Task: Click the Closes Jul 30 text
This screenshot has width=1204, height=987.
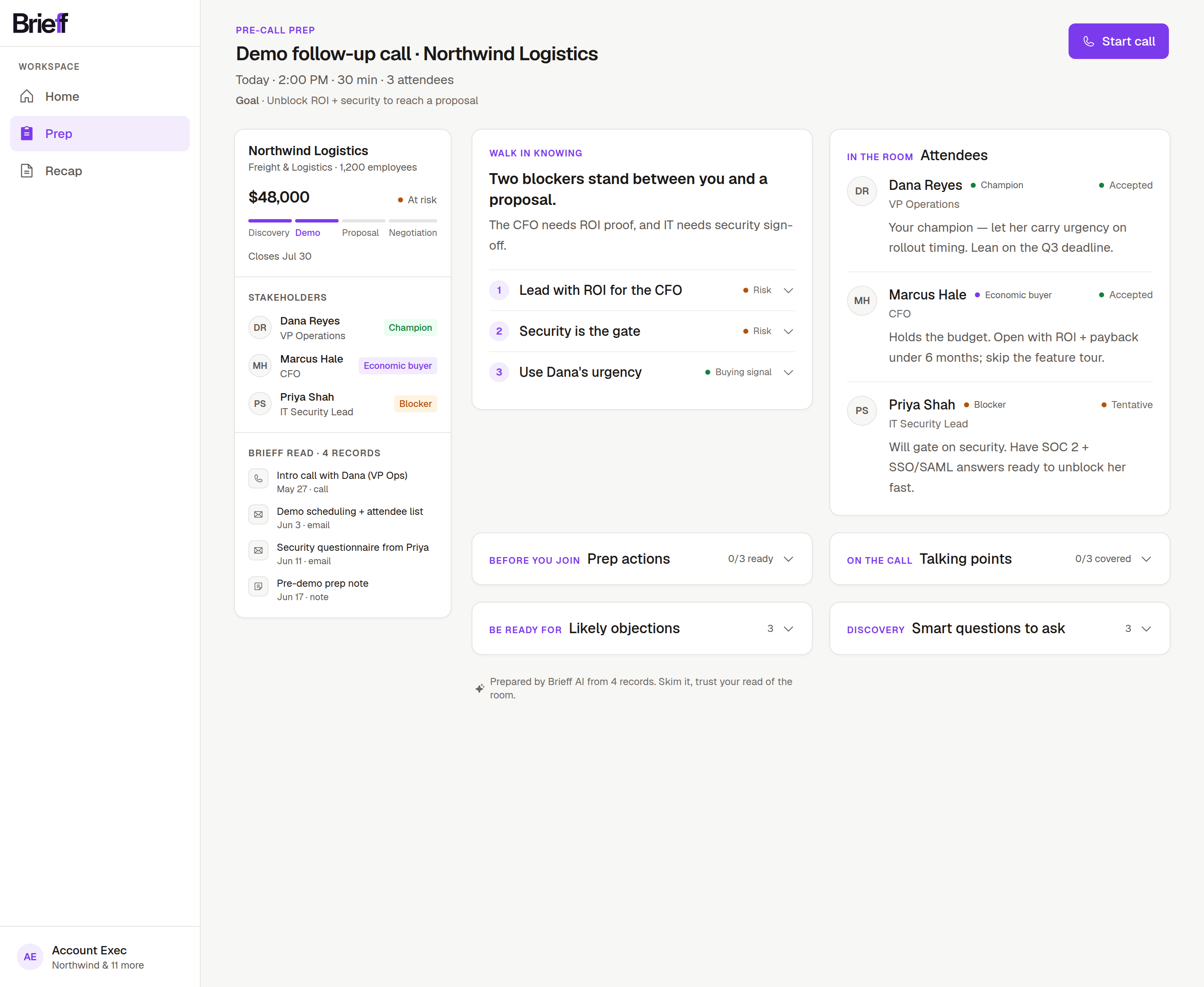Action: [x=280, y=256]
